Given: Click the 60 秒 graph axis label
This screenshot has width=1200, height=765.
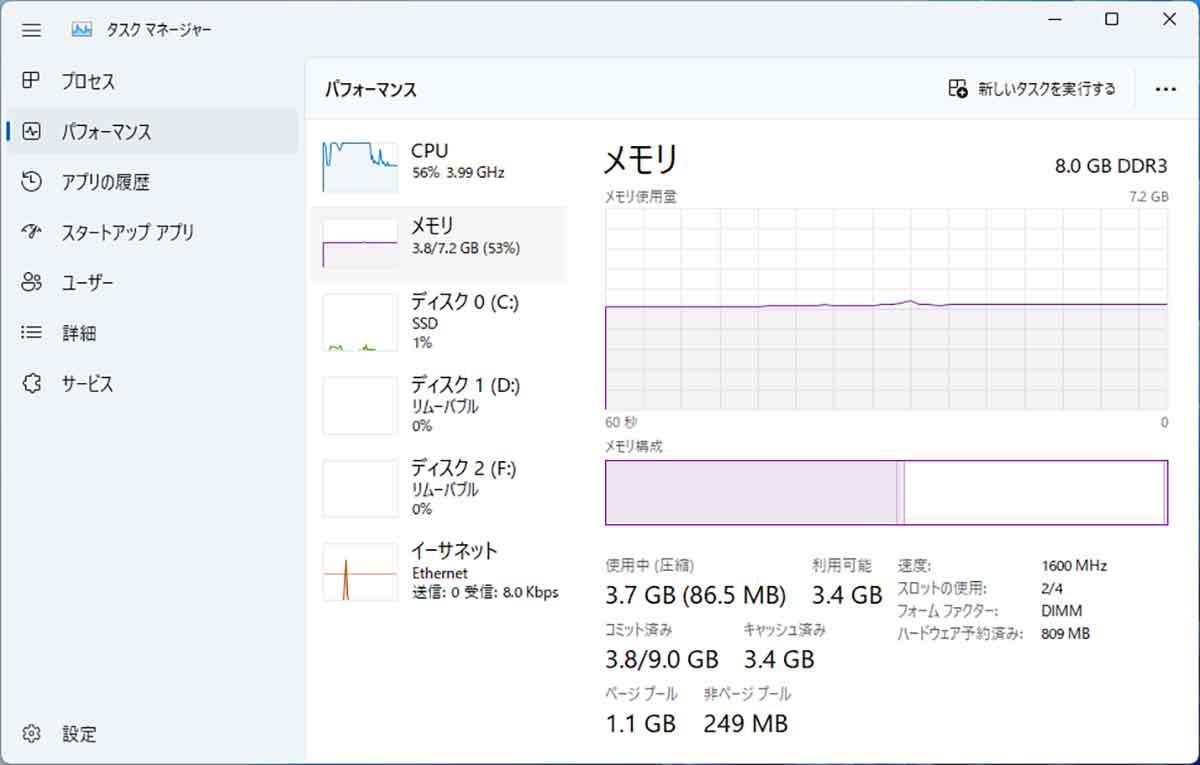Looking at the screenshot, I should 621,422.
